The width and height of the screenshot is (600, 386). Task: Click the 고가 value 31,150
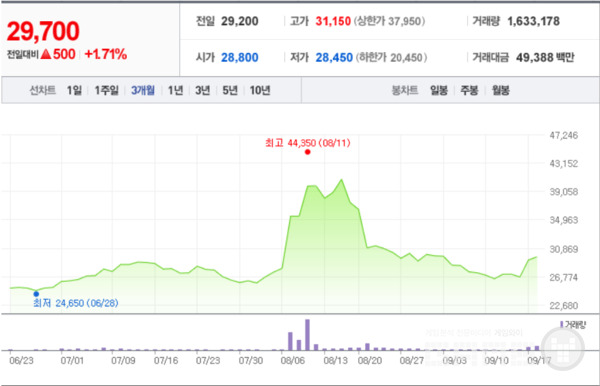(333, 21)
